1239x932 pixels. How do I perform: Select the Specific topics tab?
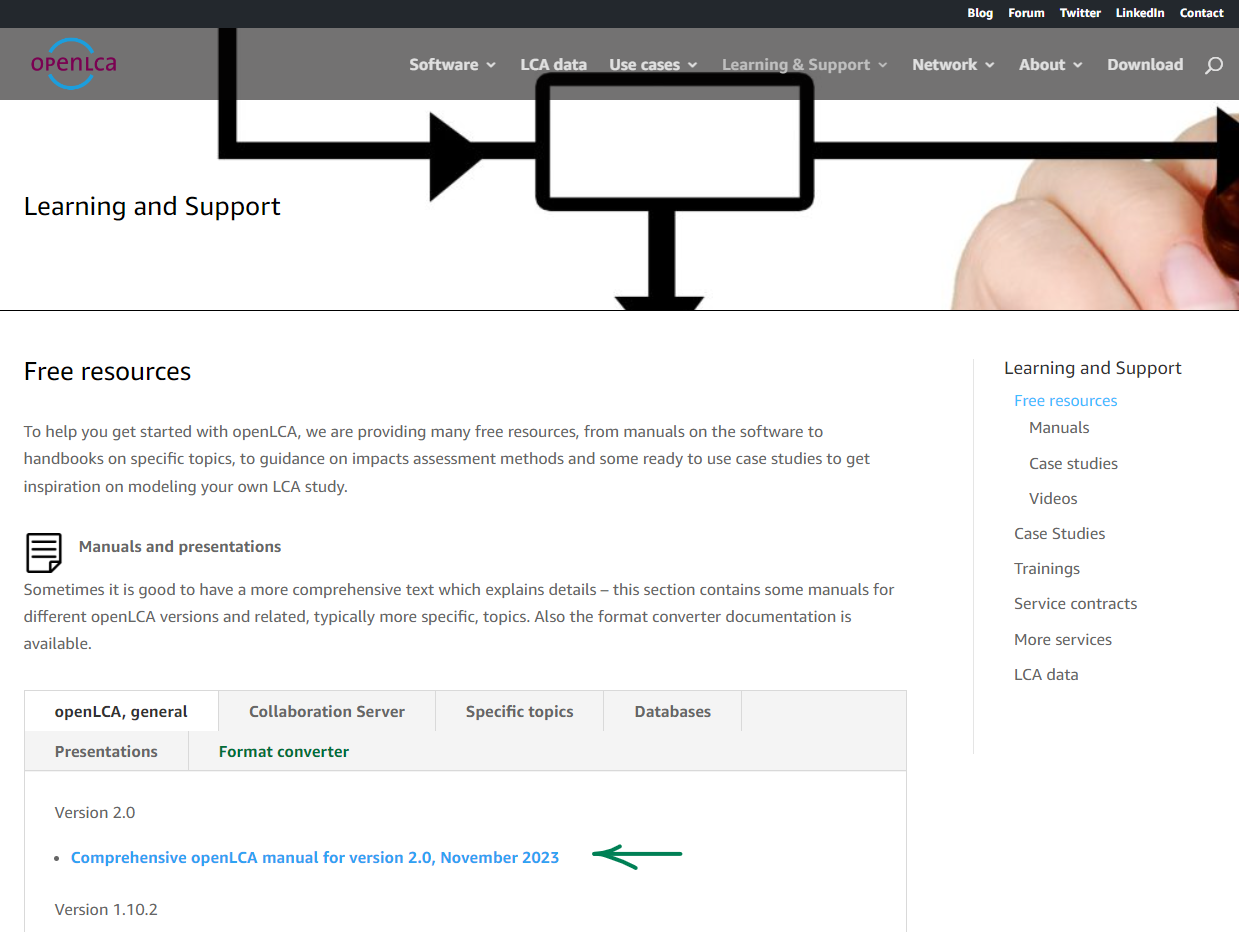point(519,712)
